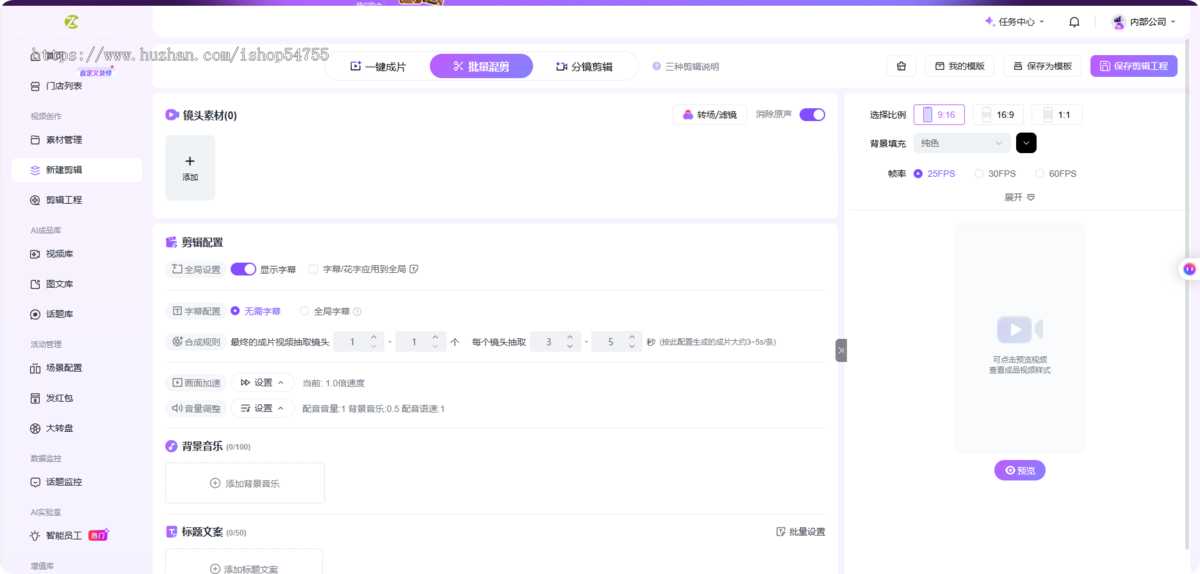This screenshot has height=574, width=1200.
Task: Select 新建剪辑 in the sidebar
Action: click(76, 170)
